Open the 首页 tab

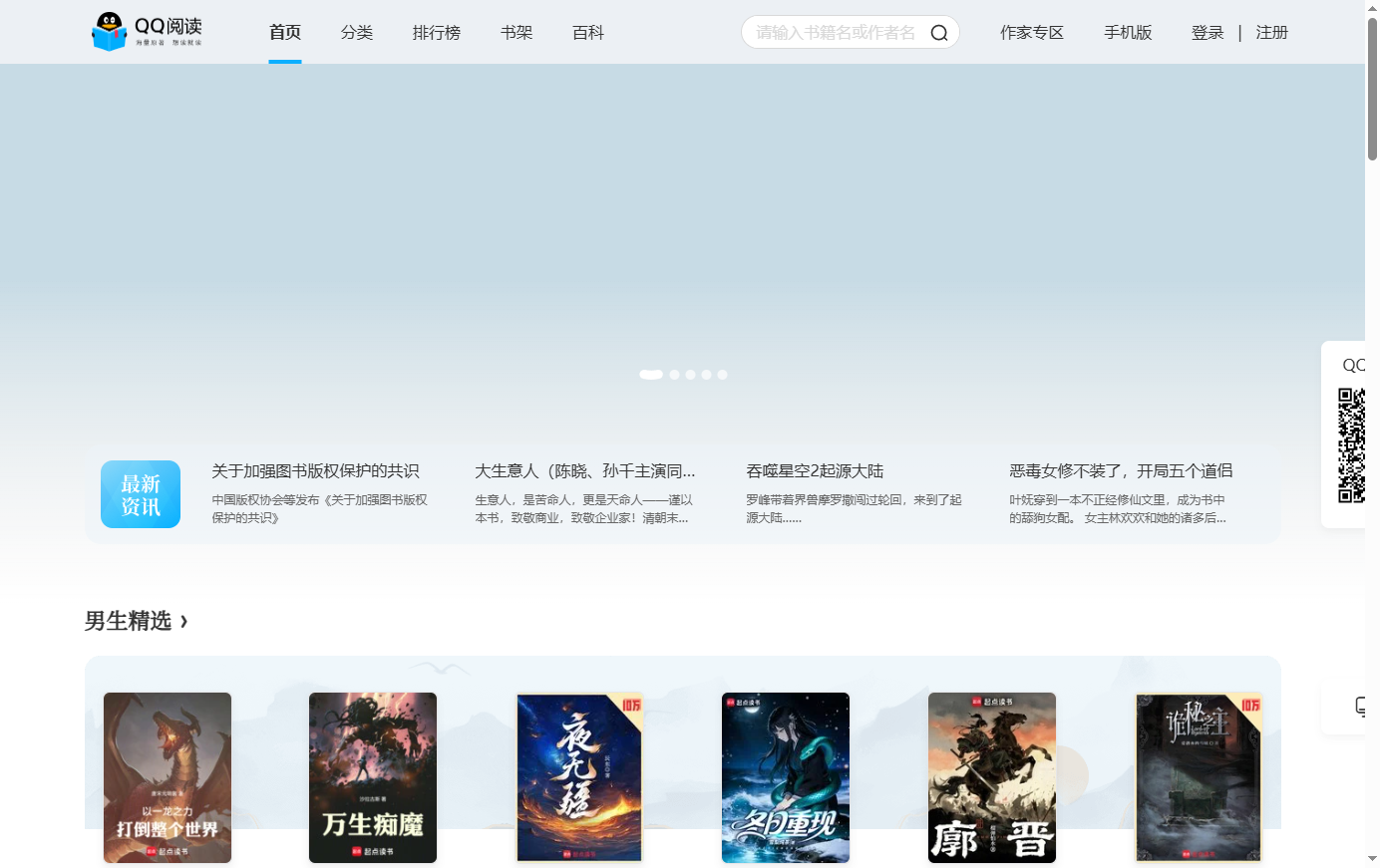285,33
